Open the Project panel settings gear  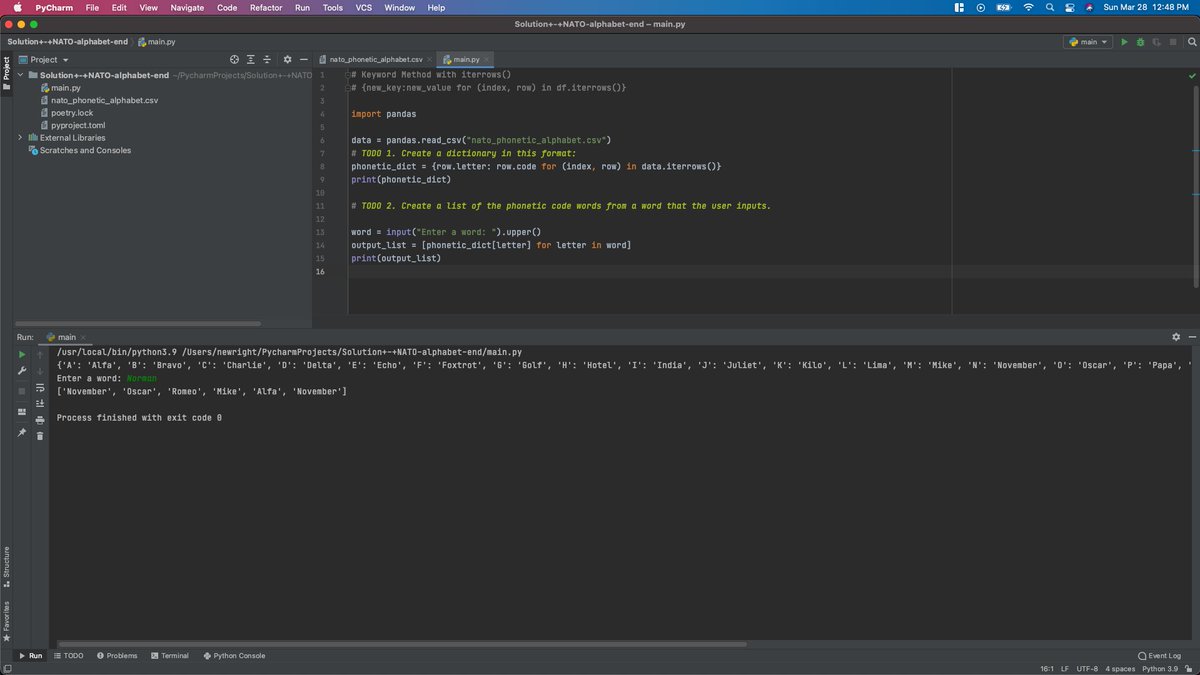tap(287, 59)
